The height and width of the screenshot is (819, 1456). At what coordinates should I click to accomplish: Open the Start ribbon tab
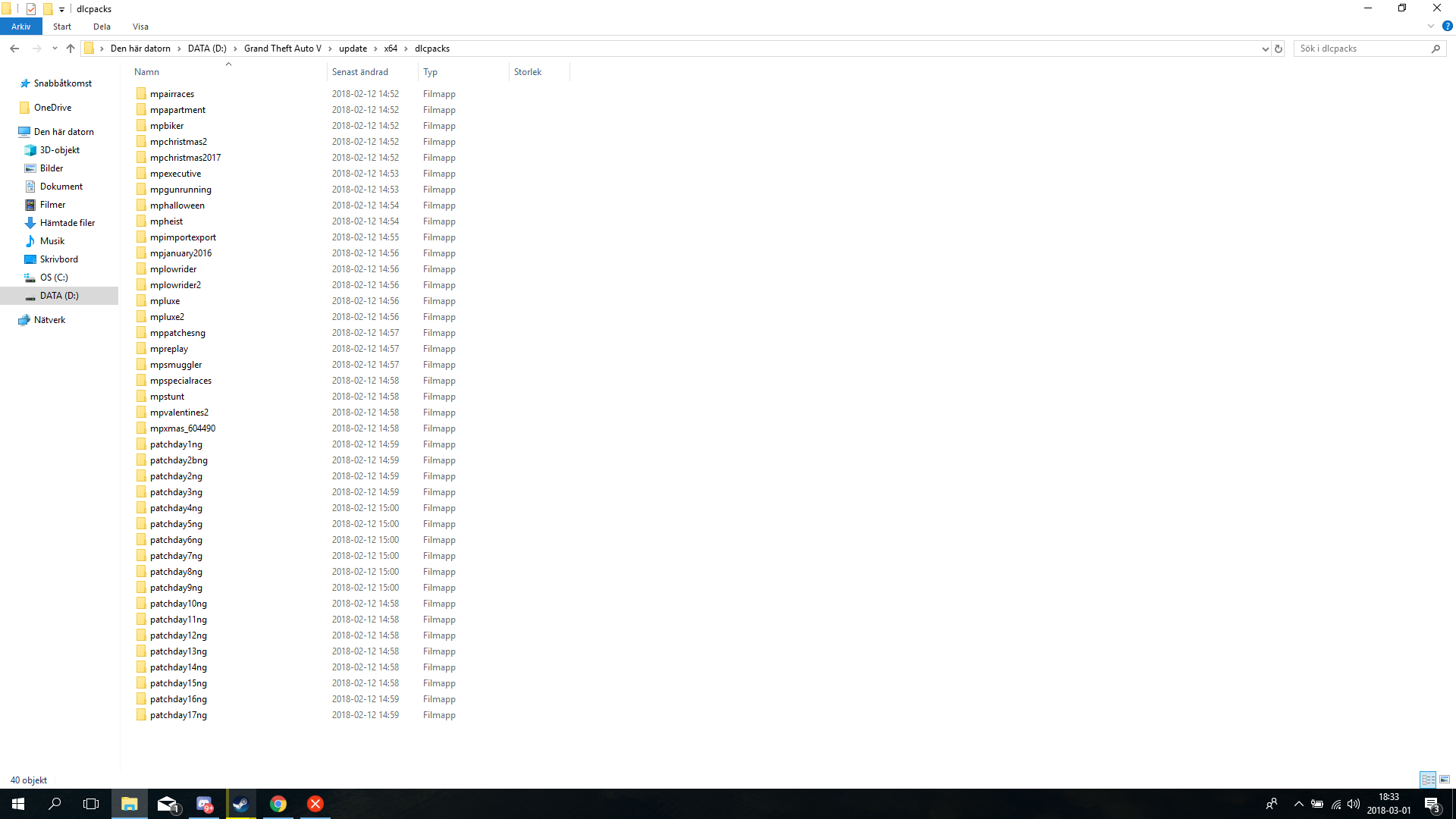[62, 27]
